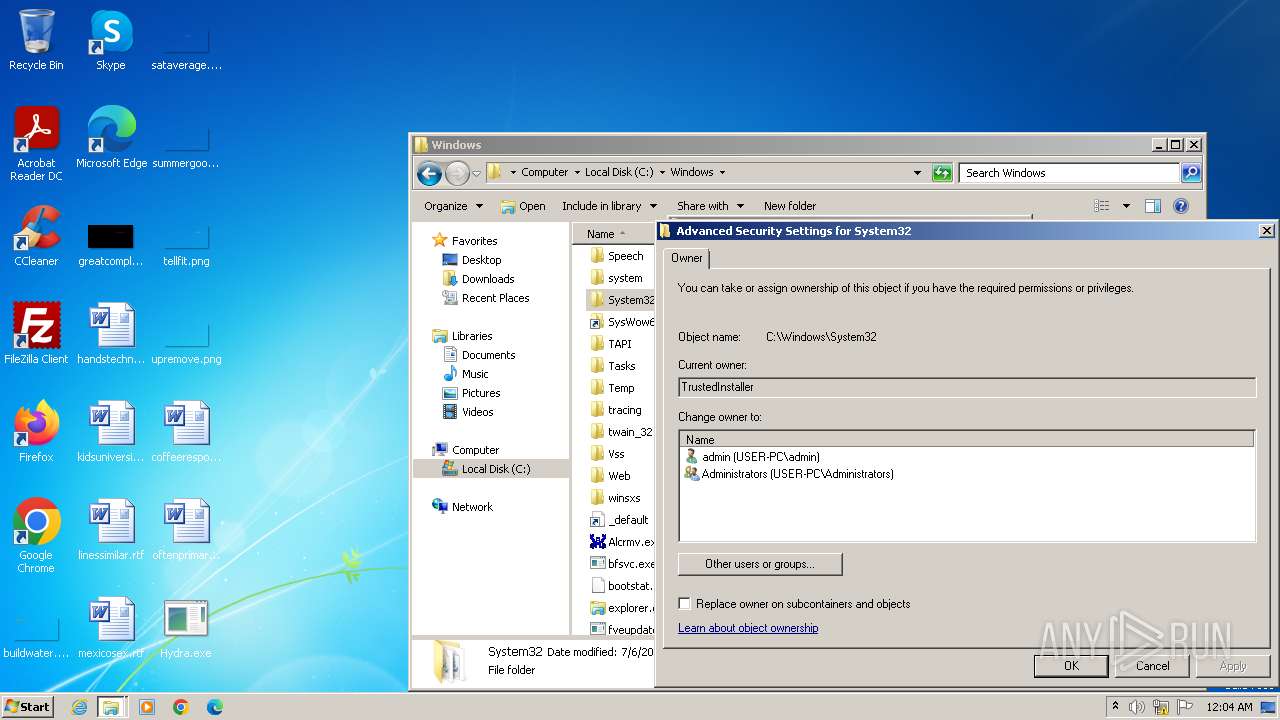Click the Current owner TrustedInstaller field
The image size is (1280, 720).
pos(966,387)
